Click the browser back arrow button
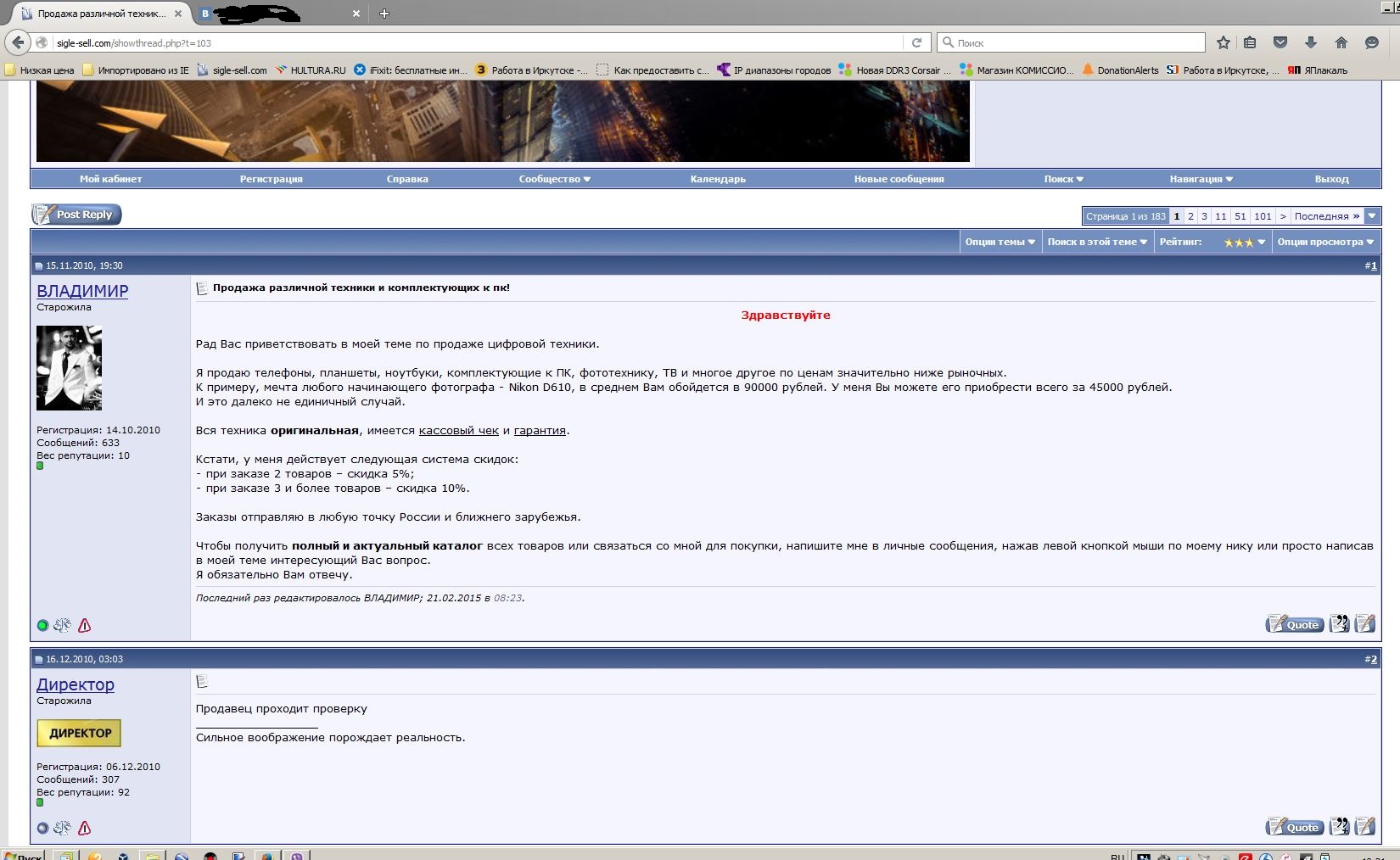This screenshot has width=1400, height=860. pyautogui.click(x=19, y=42)
